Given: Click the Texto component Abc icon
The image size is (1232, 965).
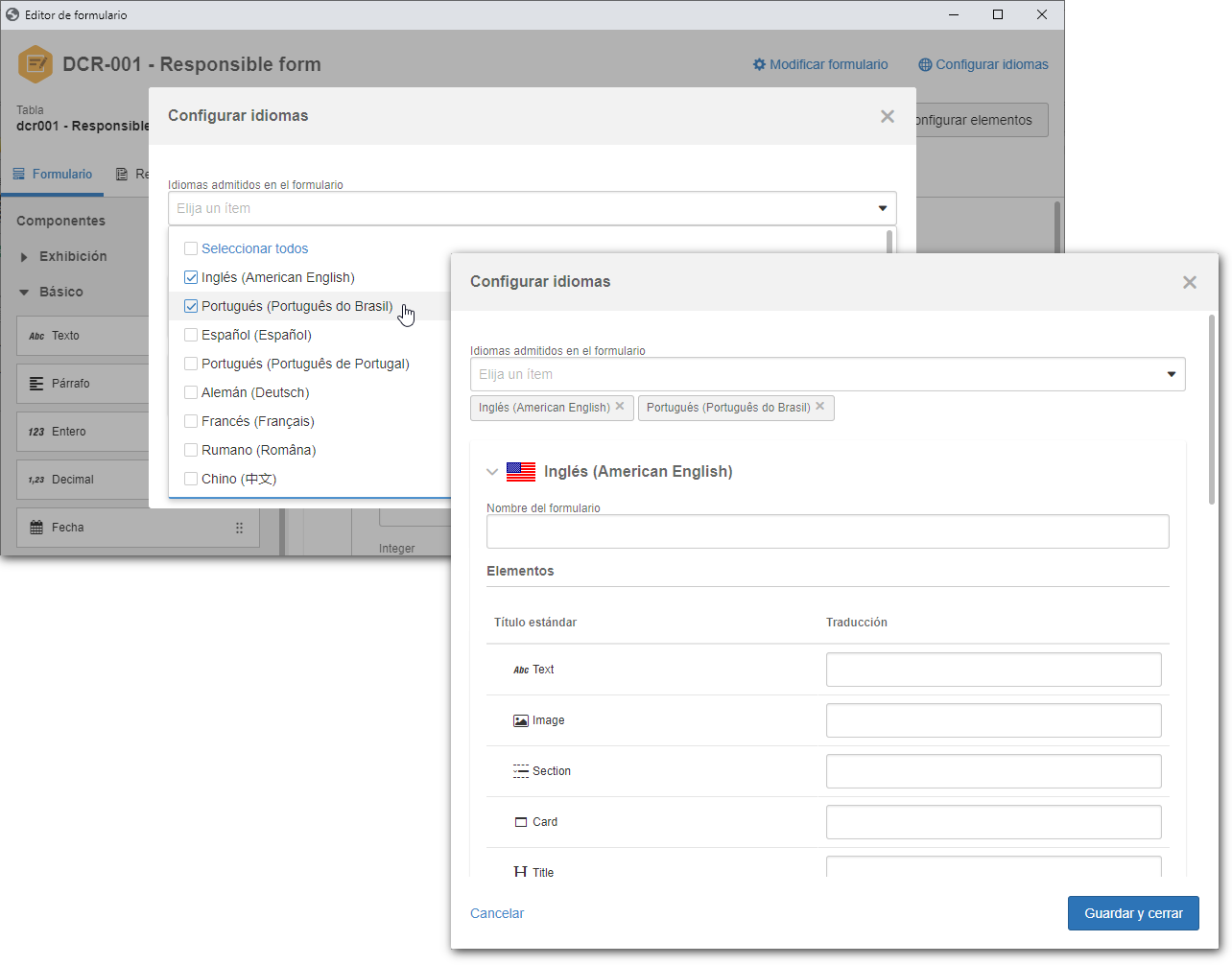Looking at the screenshot, I should [36, 336].
